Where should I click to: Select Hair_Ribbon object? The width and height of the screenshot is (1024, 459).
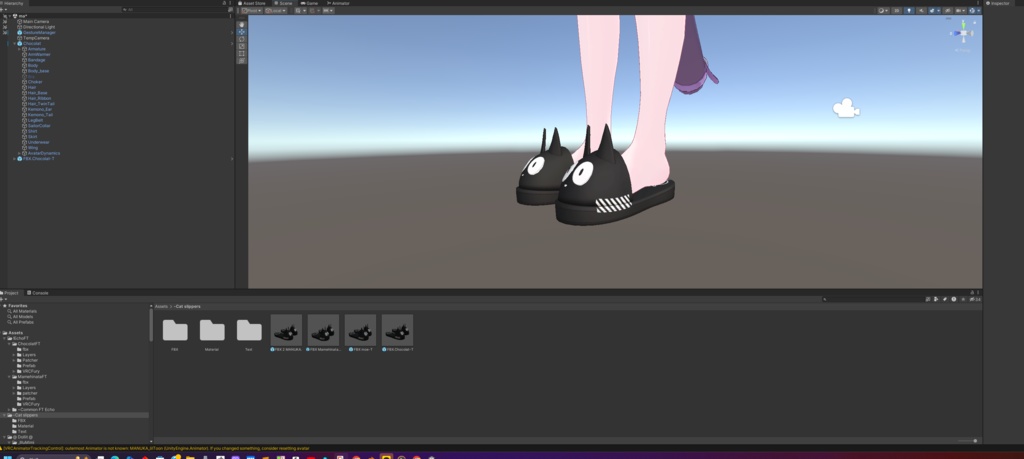click(x=39, y=98)
